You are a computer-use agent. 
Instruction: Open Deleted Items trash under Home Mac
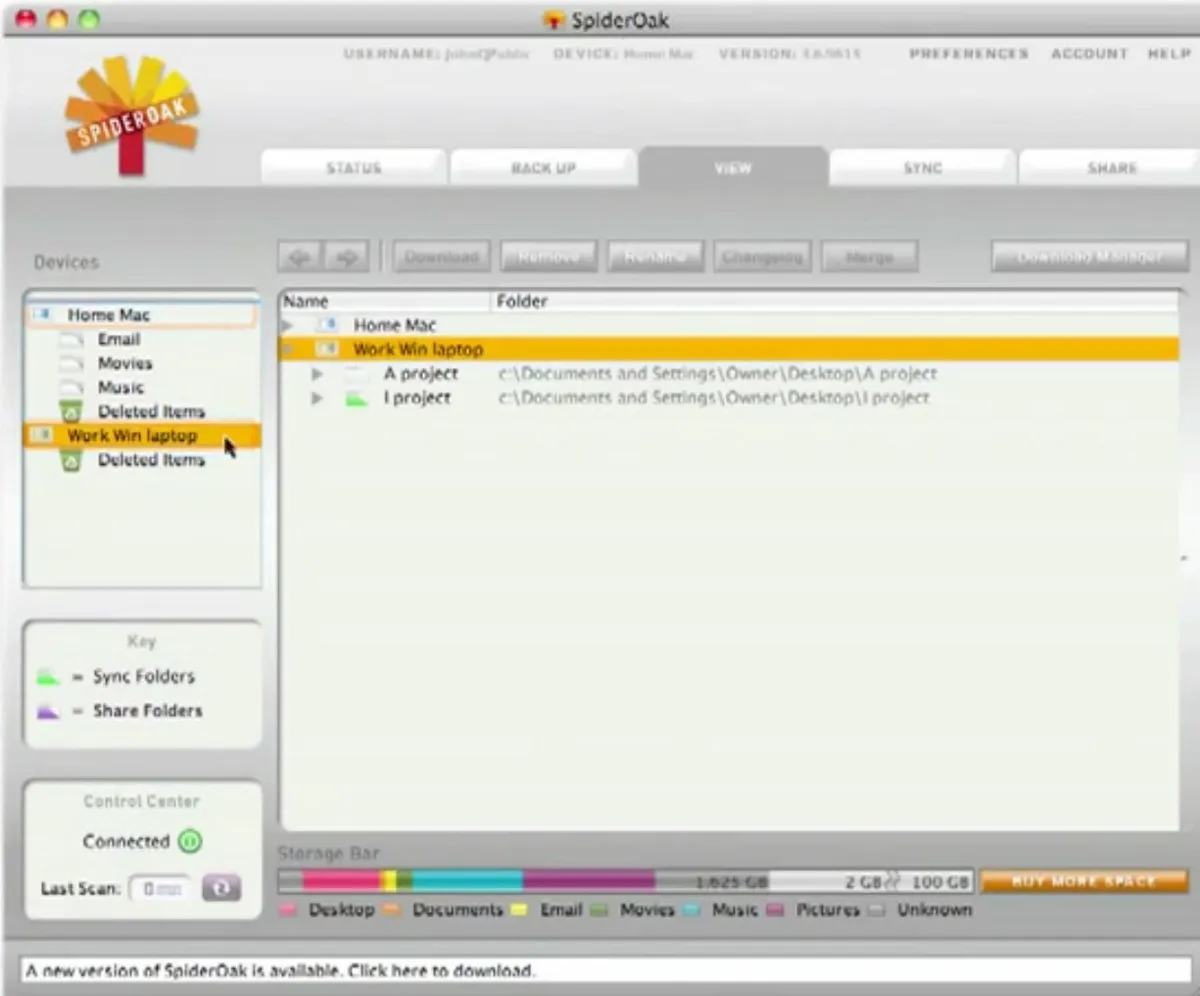coord(70,412)
